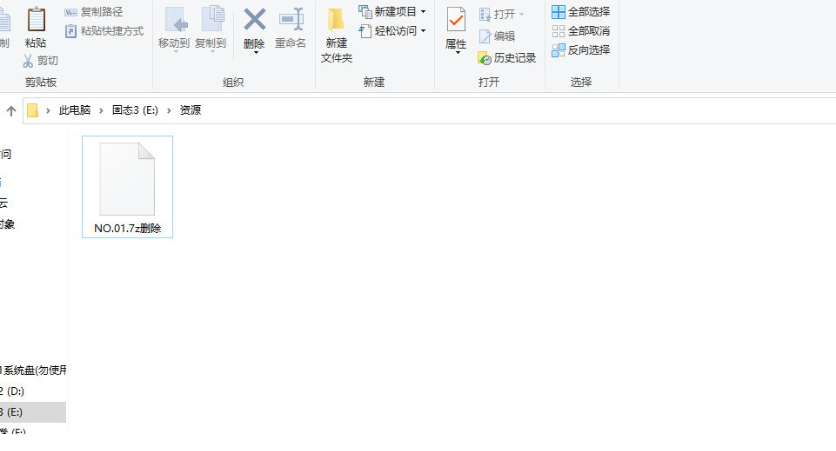
Task: Click the Select All (全部选择) icon
Action: [x=558, y=12]
